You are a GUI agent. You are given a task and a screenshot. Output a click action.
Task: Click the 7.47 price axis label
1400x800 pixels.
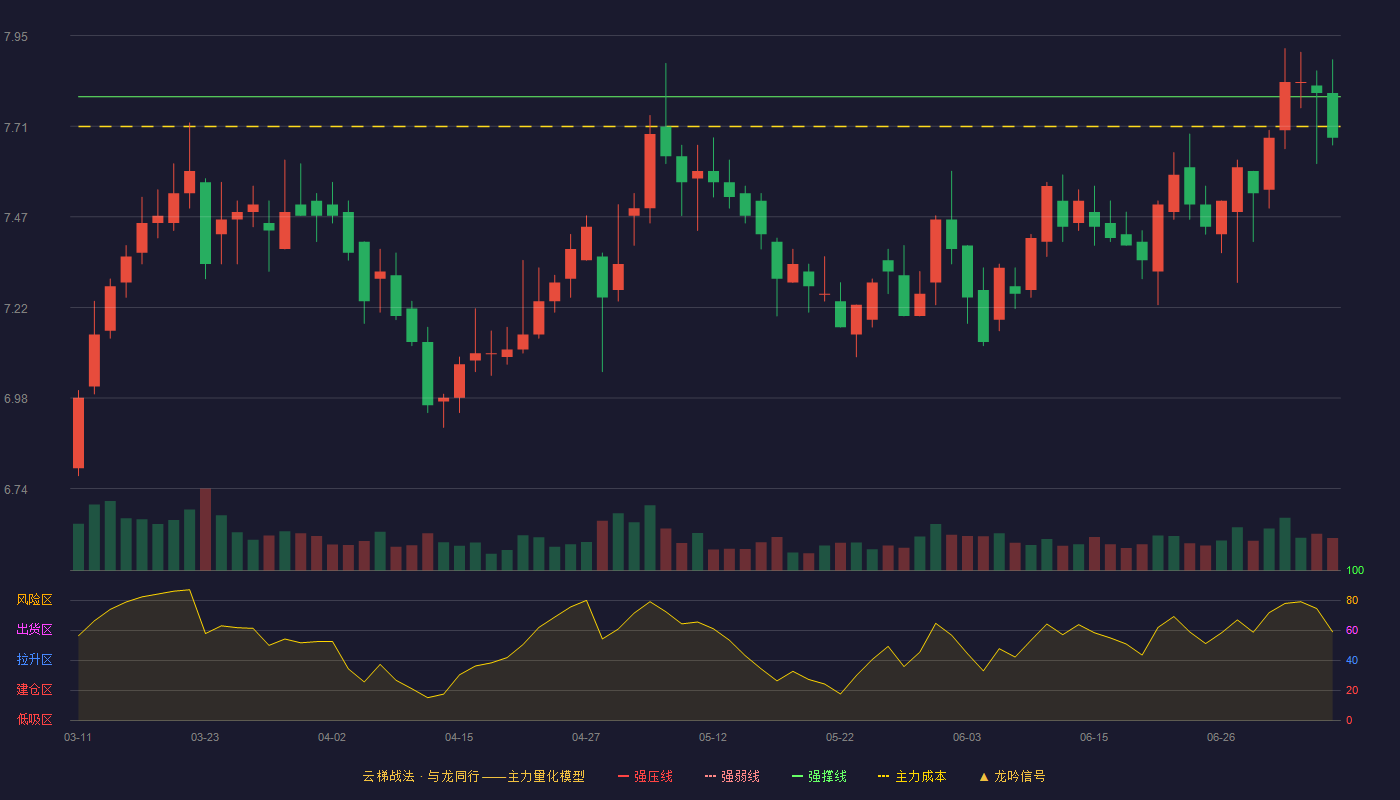point(16,217)
